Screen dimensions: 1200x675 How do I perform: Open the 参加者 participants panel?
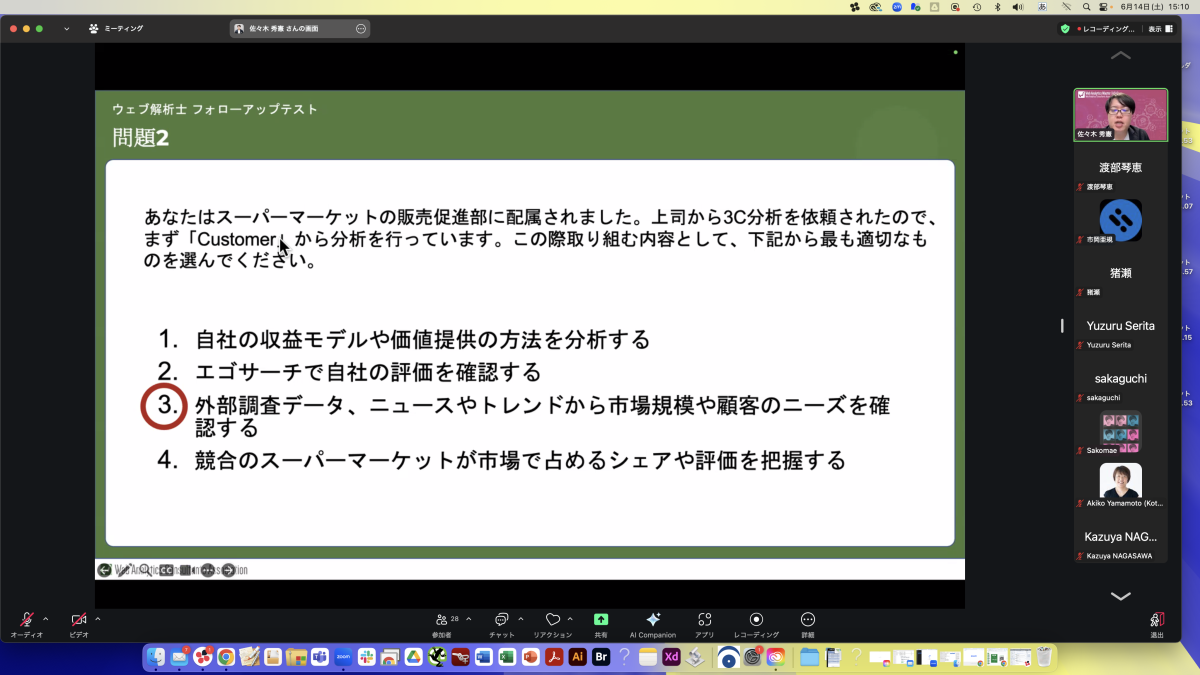coord(441,620)
